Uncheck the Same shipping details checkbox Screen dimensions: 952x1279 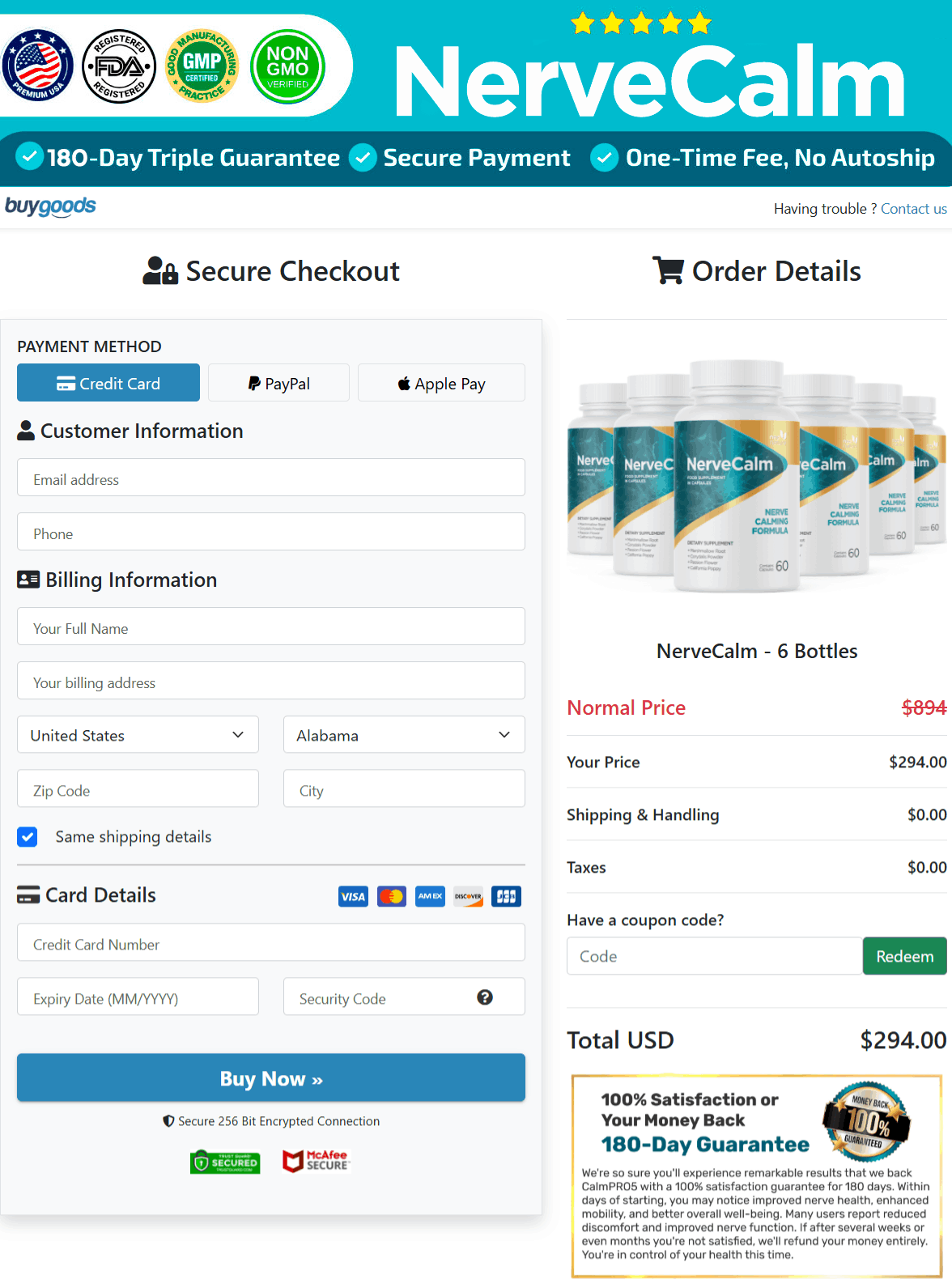click(x=27, y=836)
